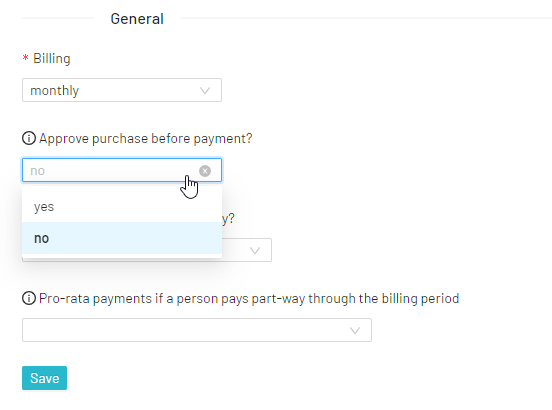Click the Billing field label

tap(52, 58)
